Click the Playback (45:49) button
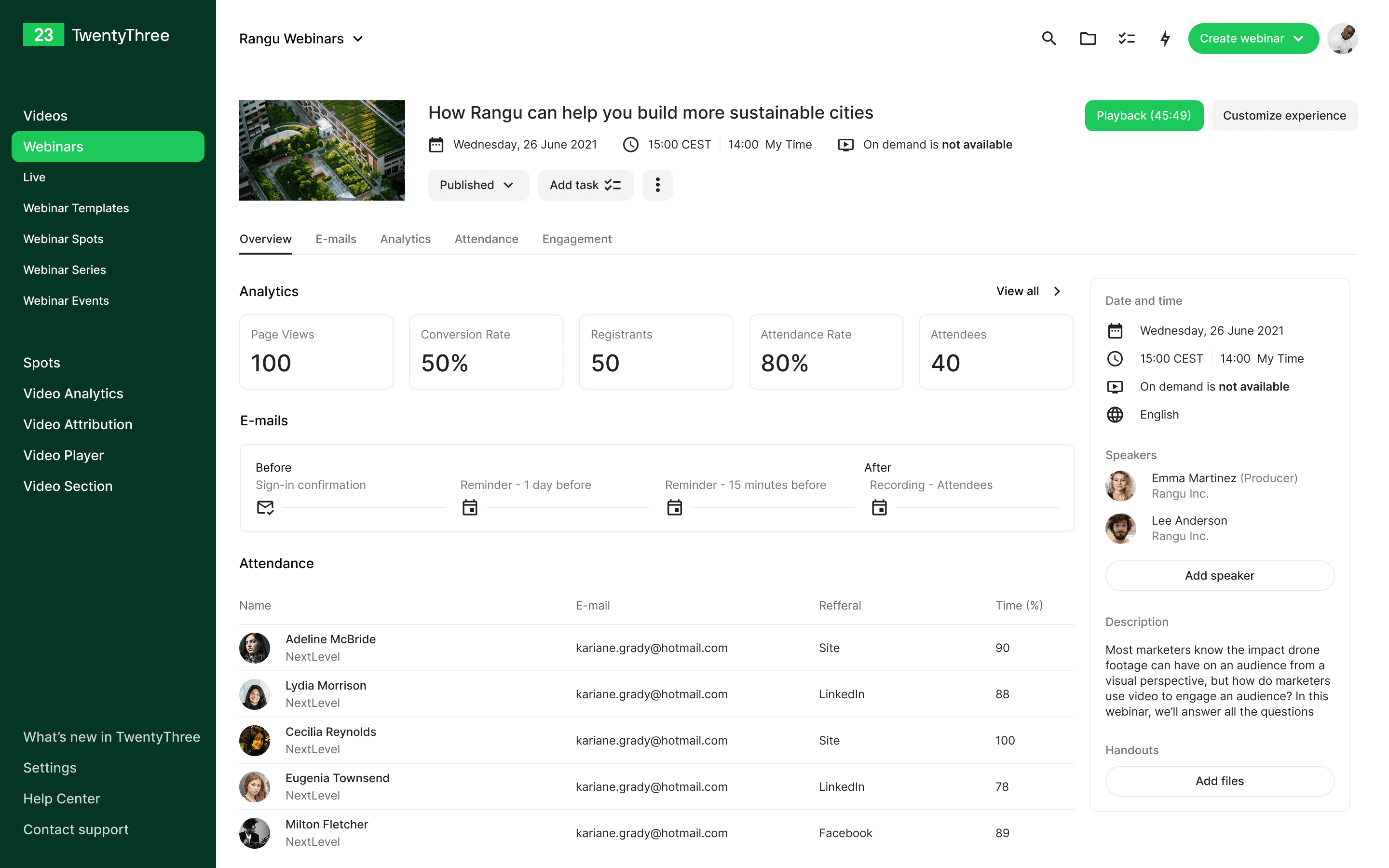 pos(1144,116)
